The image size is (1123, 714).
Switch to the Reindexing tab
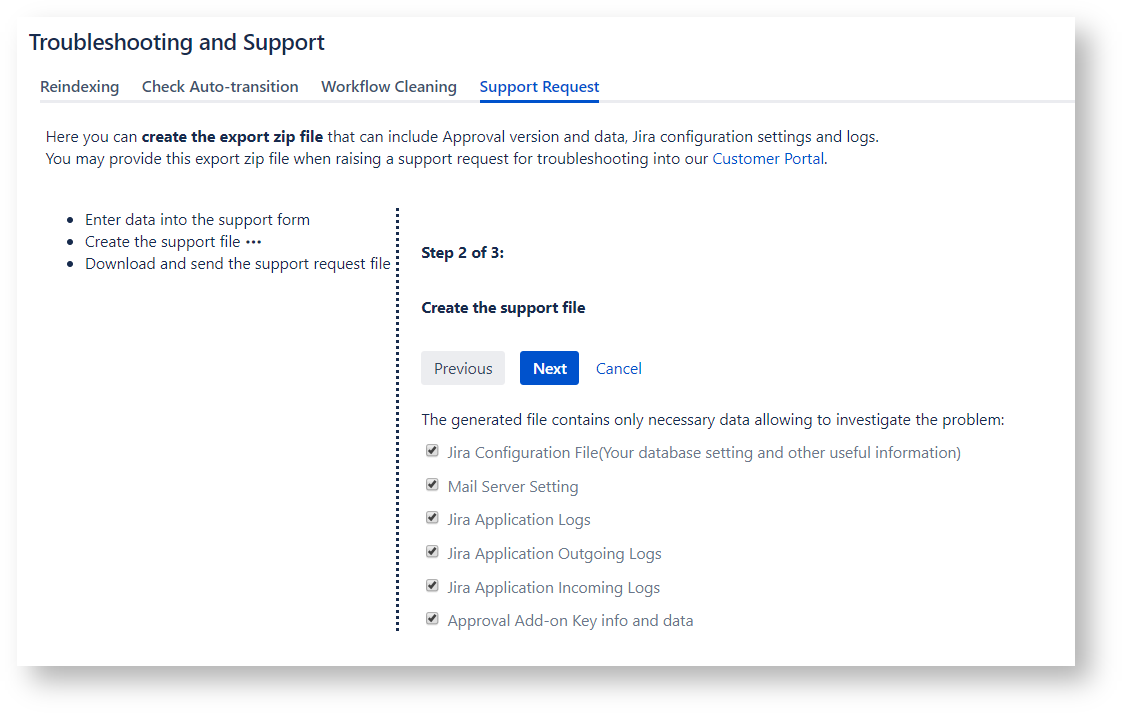(79, 87)
